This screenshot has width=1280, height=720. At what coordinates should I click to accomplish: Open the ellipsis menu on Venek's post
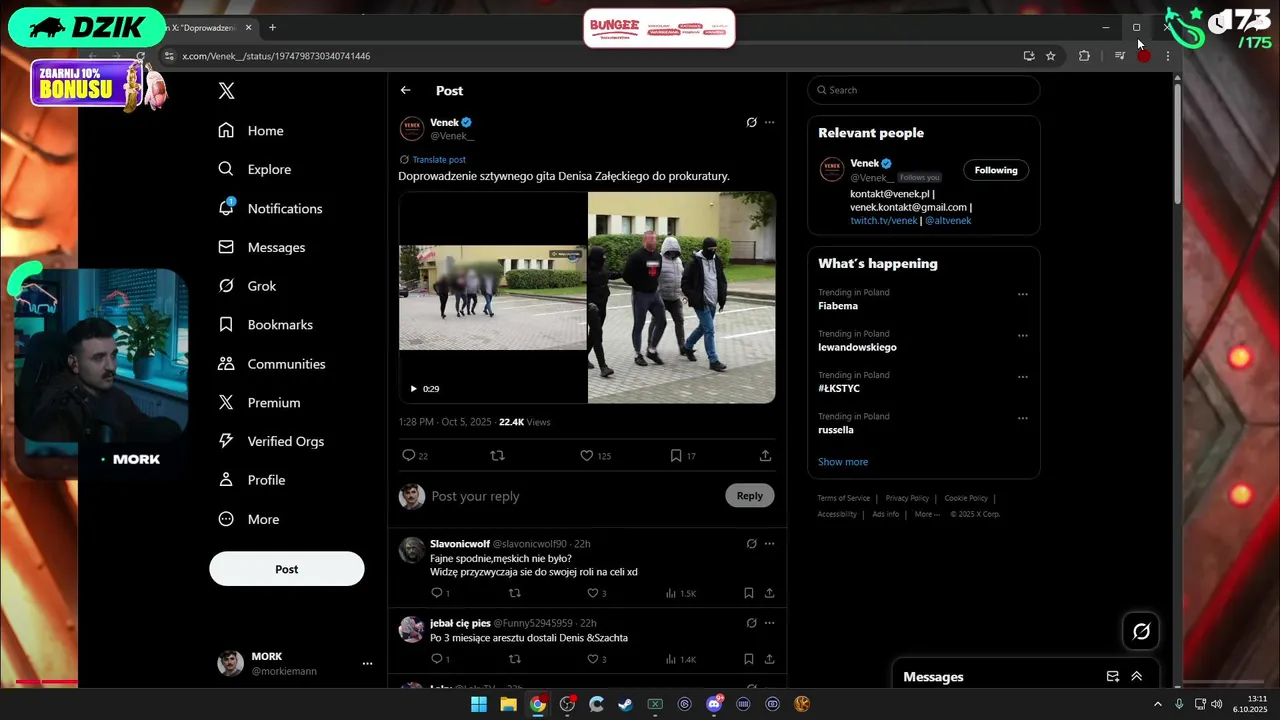[769, 123]
